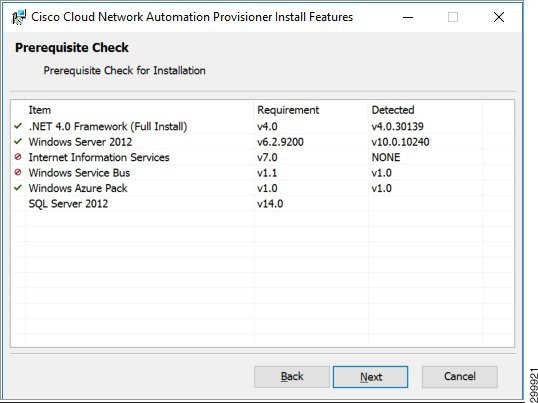Image resolution: width=538 pixels, height=403 pixels.
Task: Click the green check beside Windows Server 2012
Action: [x=18, y=141]
